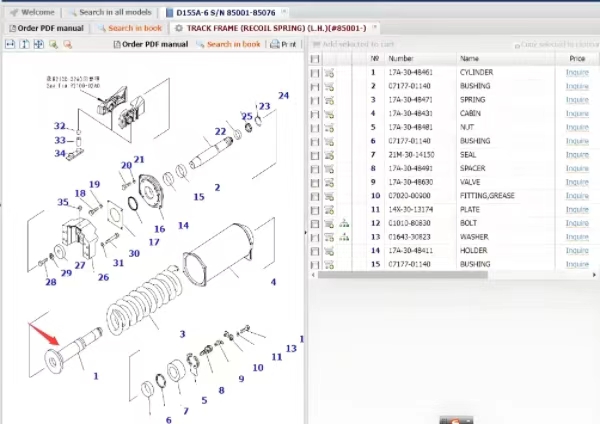Image resolution: width=600 pixels, height=424 pixels.
Task: Add FITTING,GREASE row to cart icon
Action: click(x=329, y=196)
